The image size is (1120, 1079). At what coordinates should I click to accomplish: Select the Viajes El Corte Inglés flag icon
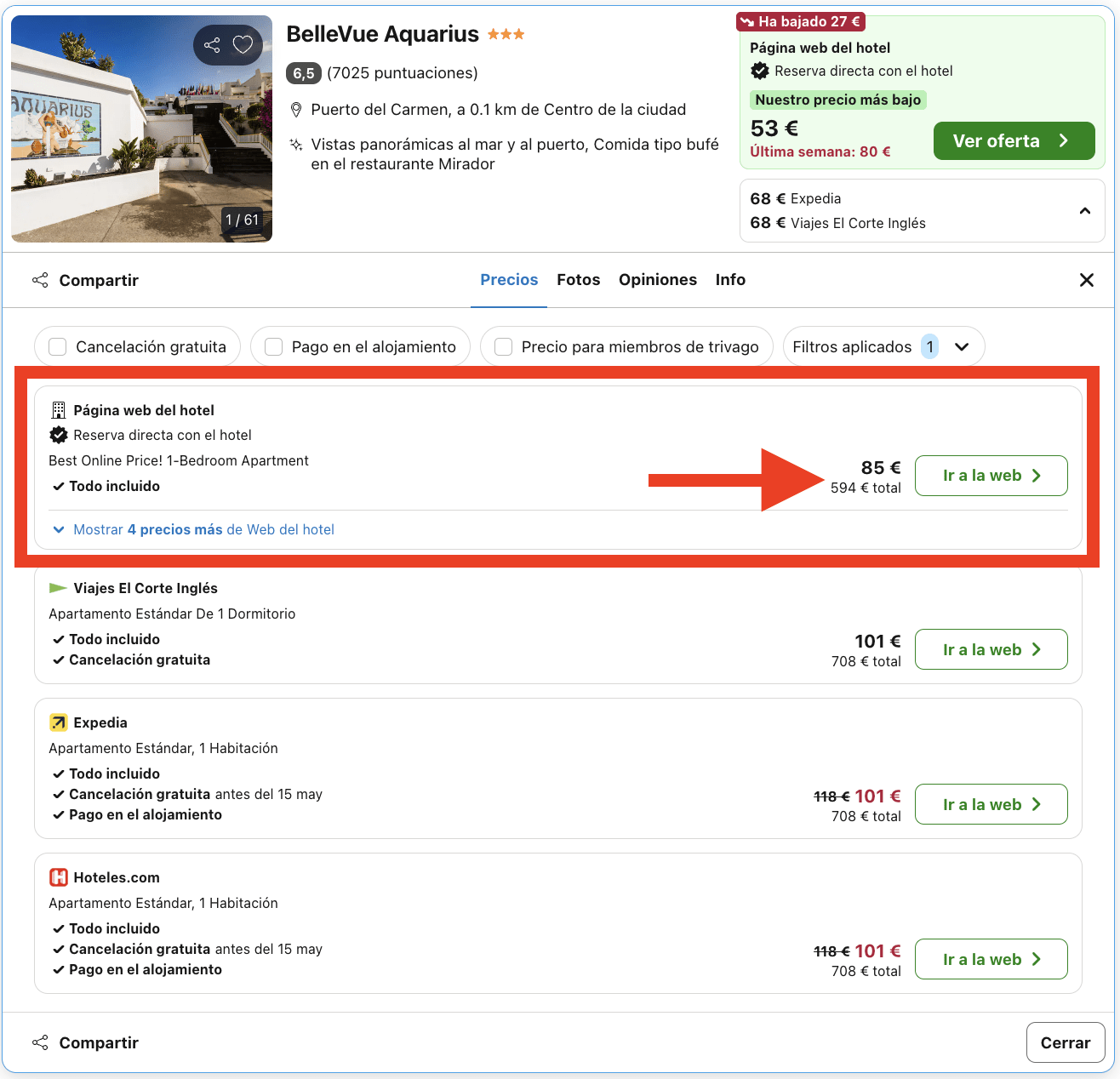click(58, 587)
